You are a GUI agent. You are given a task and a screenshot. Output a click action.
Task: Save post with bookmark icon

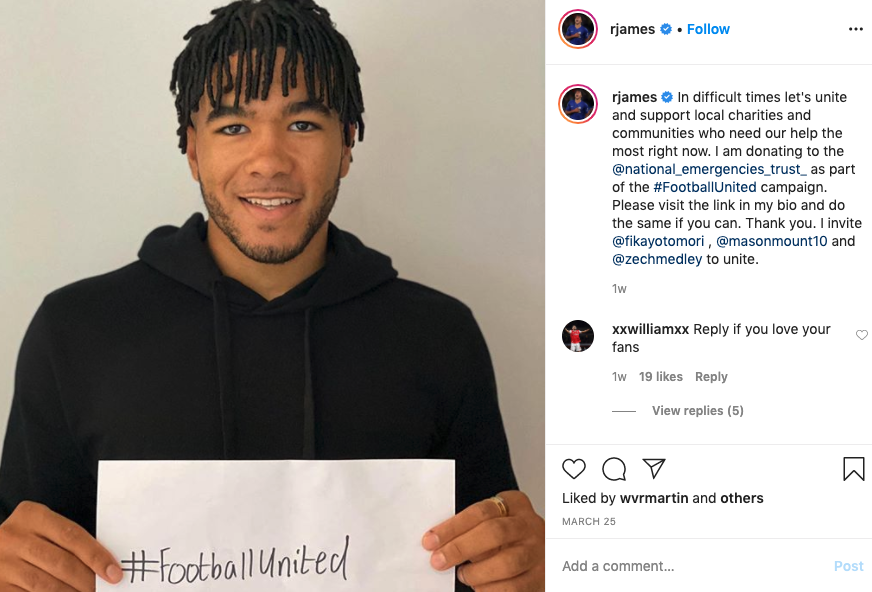tap(854, 469)
